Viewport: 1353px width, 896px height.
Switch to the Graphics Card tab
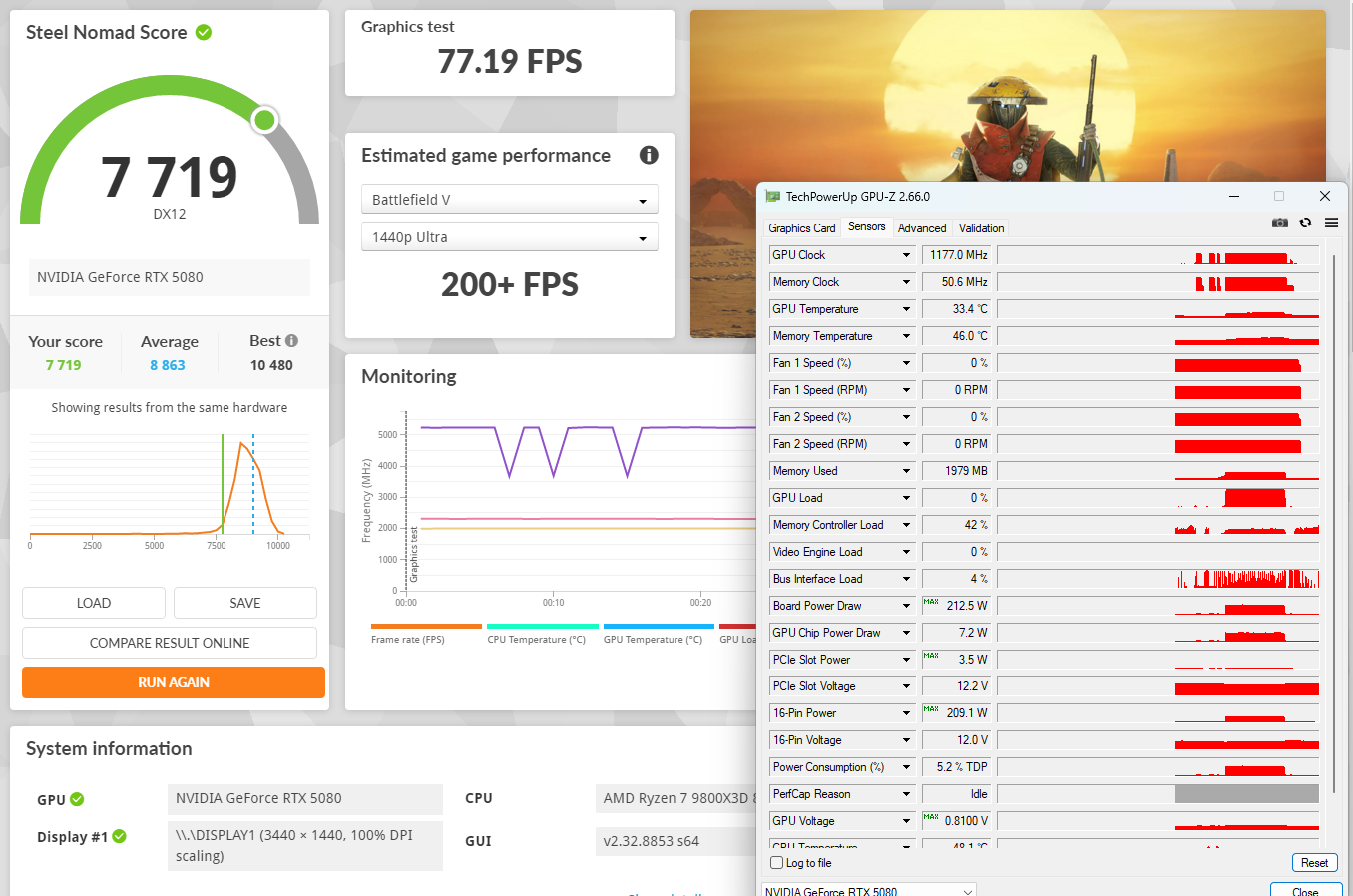point(802,228)
